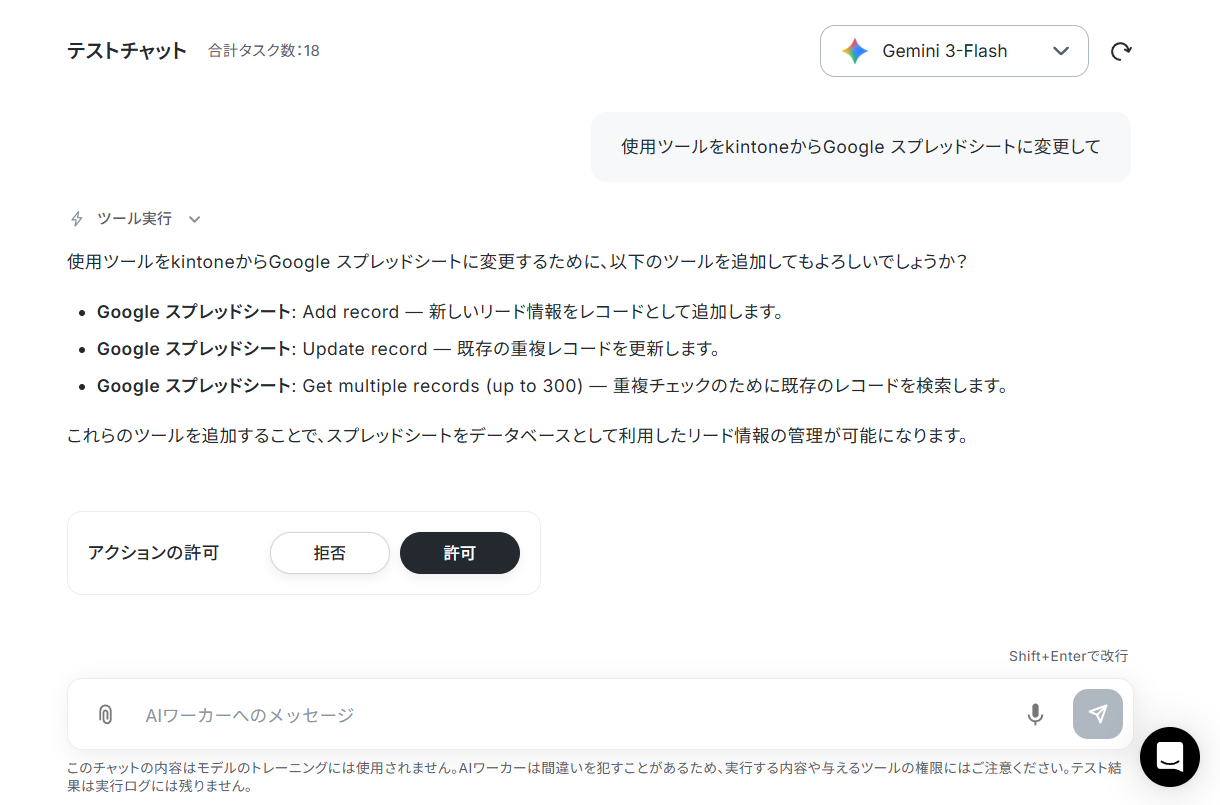Click the 拒否 button
This screenshot has height=805, width=1220.
[330, 553]
